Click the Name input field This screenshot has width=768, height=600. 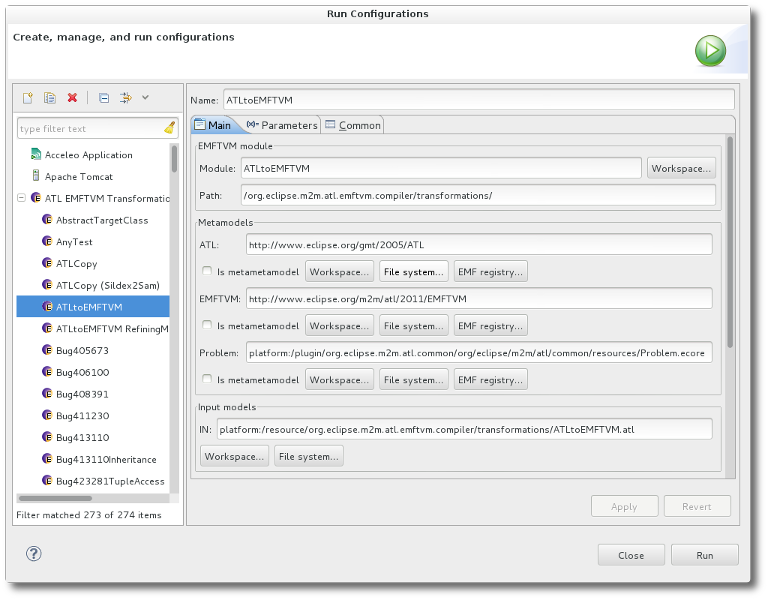(x=479, y=100)
